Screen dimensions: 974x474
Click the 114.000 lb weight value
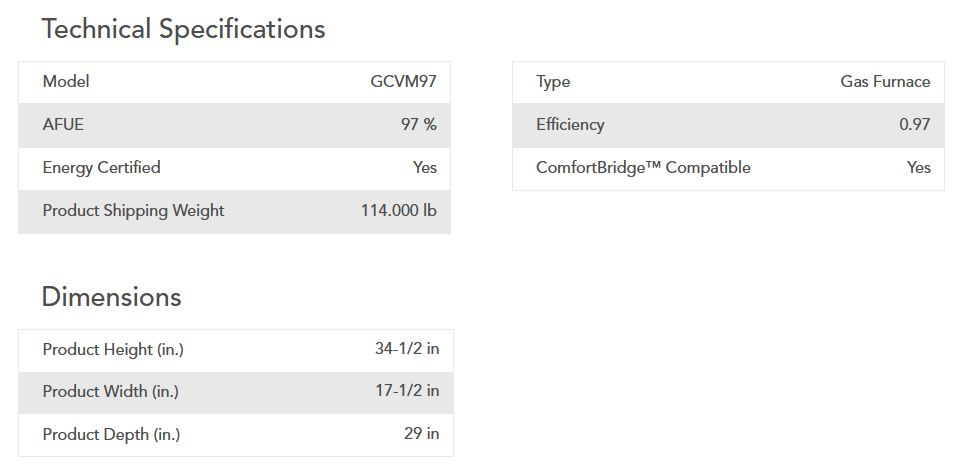point(398,210)
